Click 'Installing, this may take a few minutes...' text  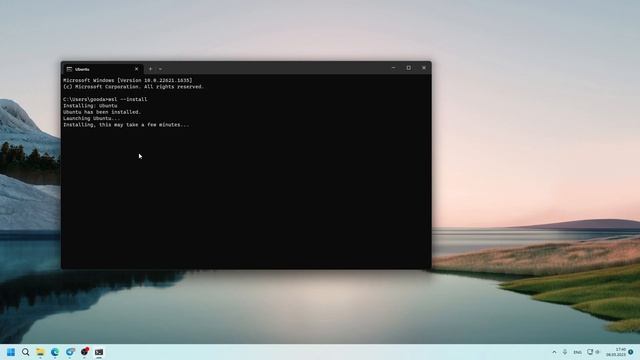(x=126, y=124)
